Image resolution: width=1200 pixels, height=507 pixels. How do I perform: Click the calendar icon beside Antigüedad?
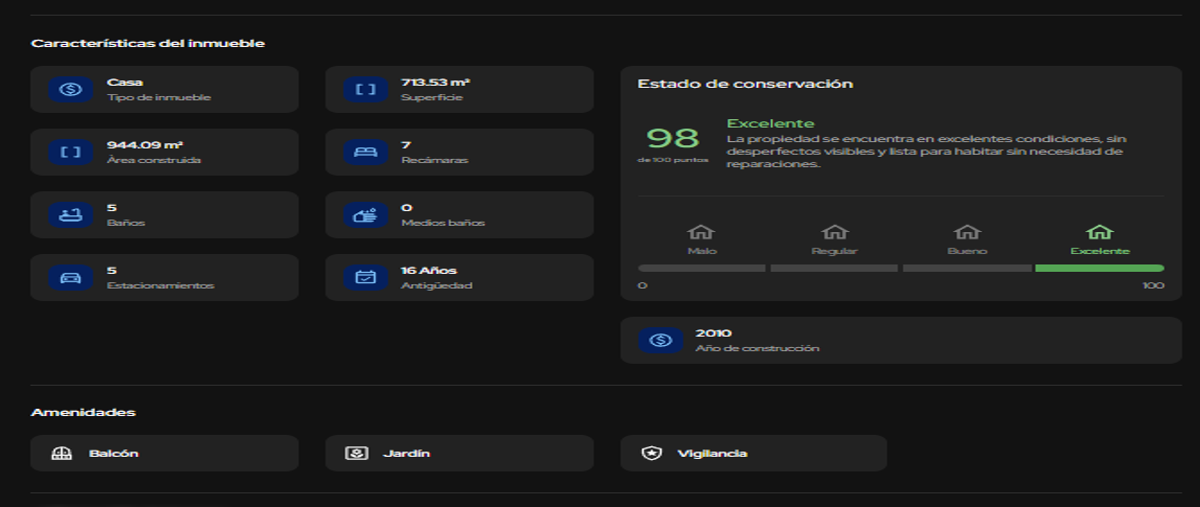[x=366, y=277]
